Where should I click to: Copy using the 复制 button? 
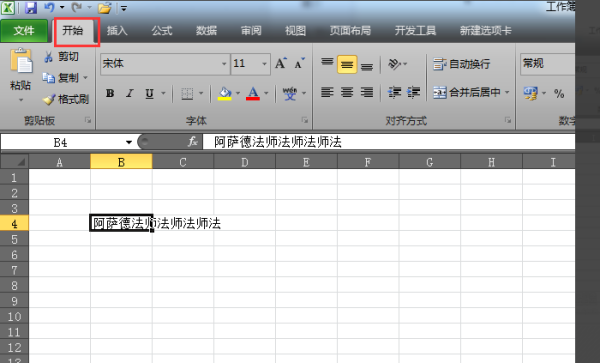(61, 78)
